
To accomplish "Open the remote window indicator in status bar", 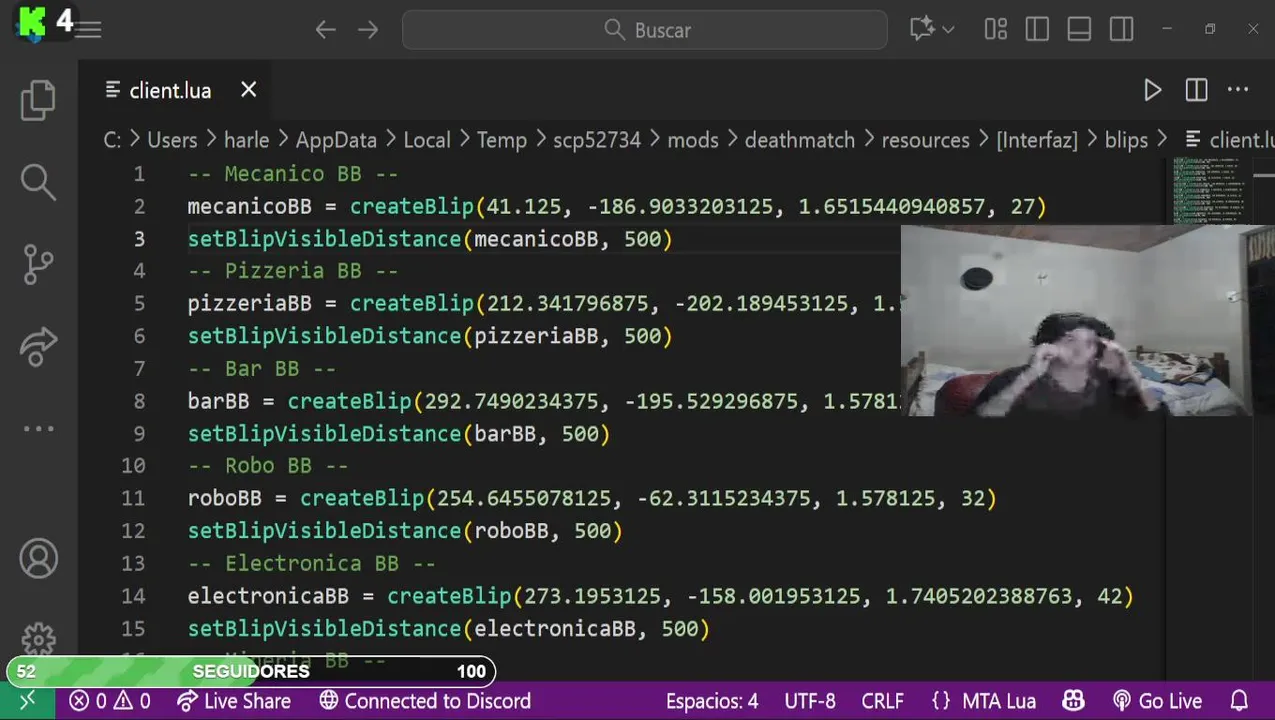I will point(28,701).
